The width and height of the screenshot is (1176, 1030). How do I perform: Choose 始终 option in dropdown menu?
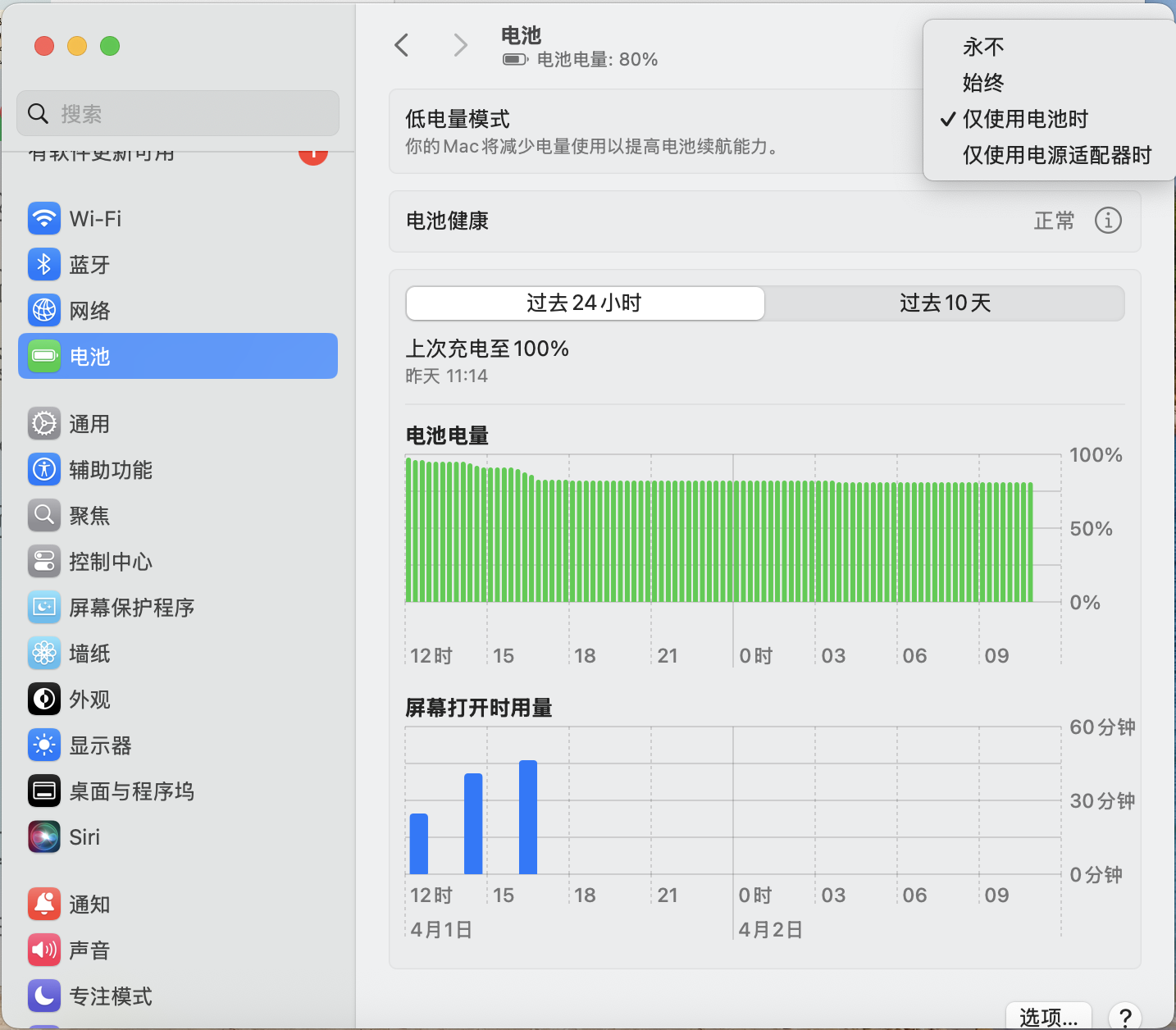(x=983, y=83)
